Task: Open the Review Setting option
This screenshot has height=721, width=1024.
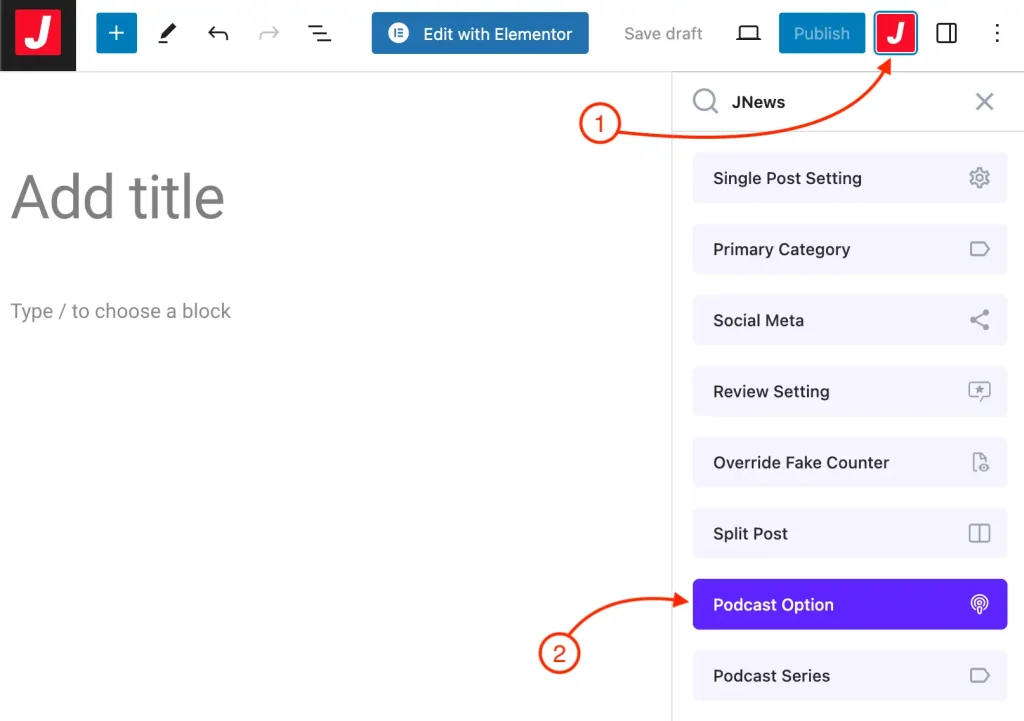Action: (x=849, y=392)
